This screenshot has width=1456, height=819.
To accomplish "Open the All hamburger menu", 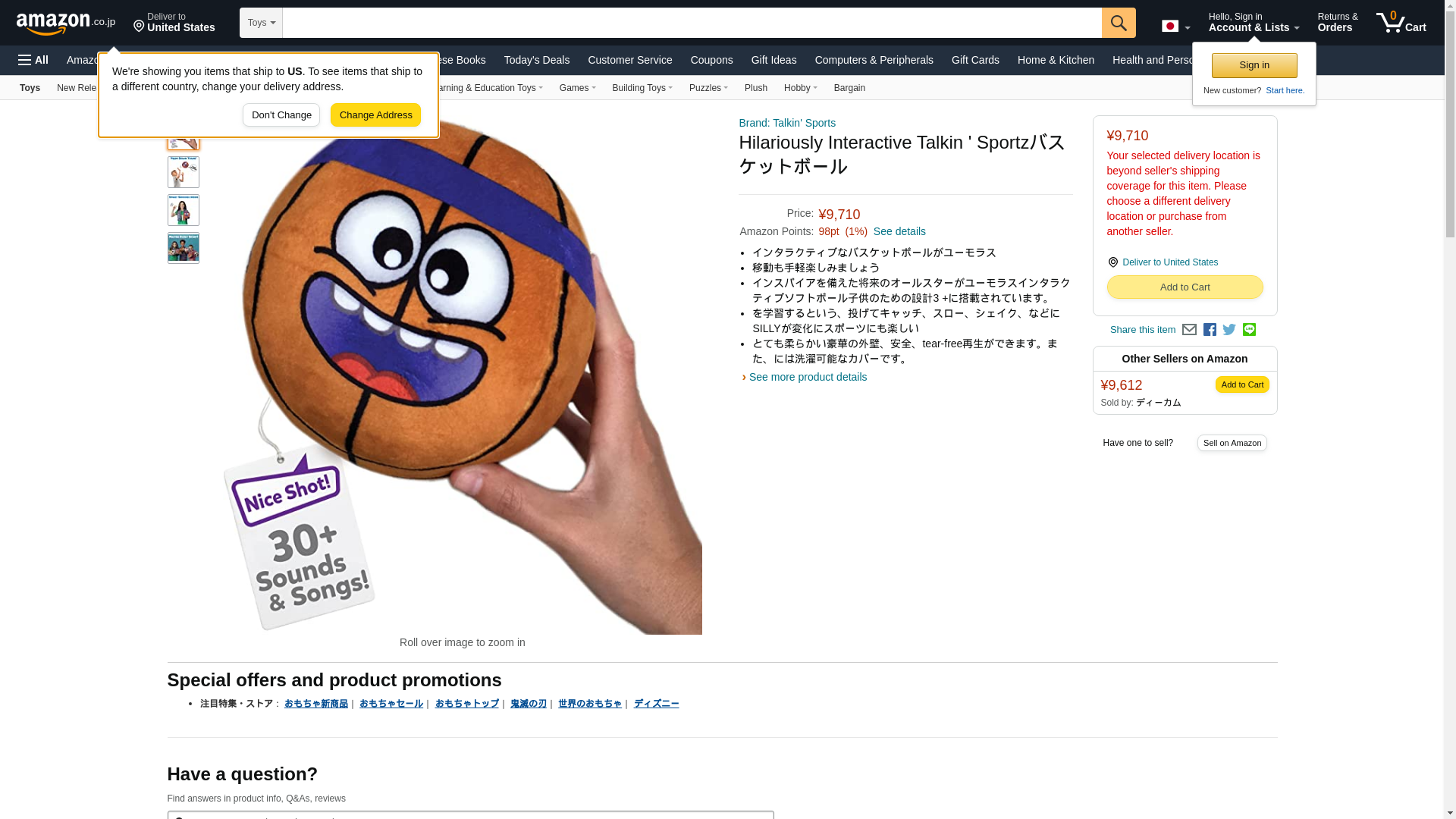I will [33, 60].
